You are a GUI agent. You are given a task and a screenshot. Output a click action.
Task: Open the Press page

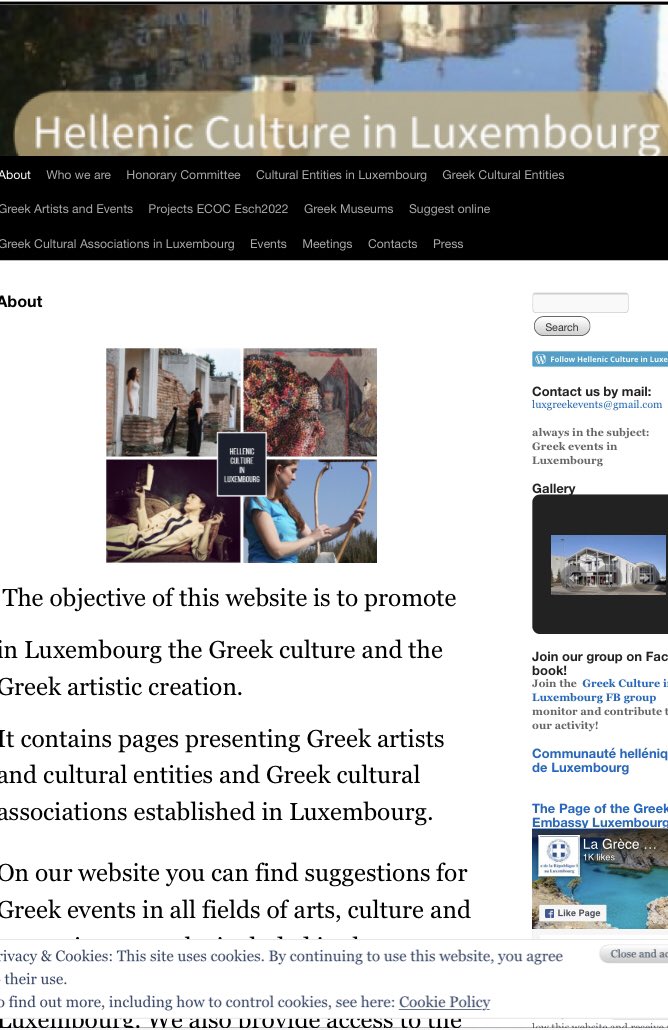click(448, 244)
